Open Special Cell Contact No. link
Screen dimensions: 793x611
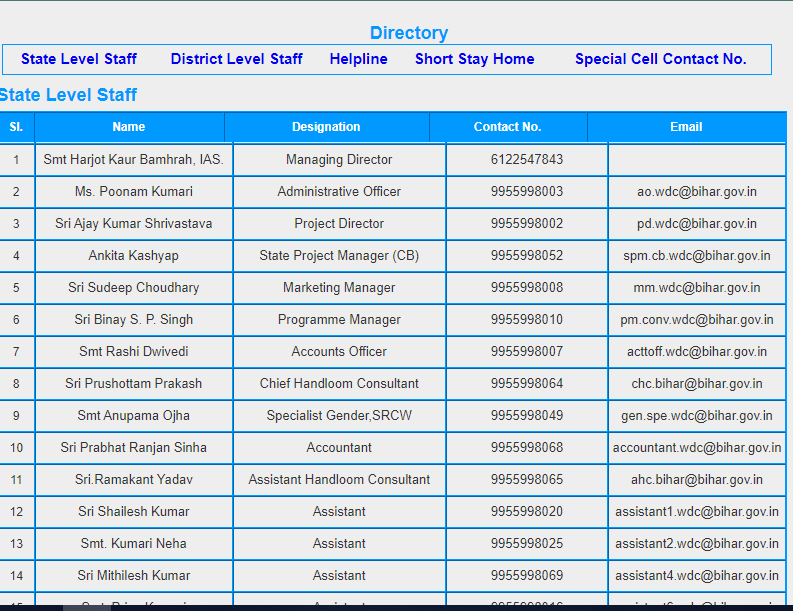point(660,59)
